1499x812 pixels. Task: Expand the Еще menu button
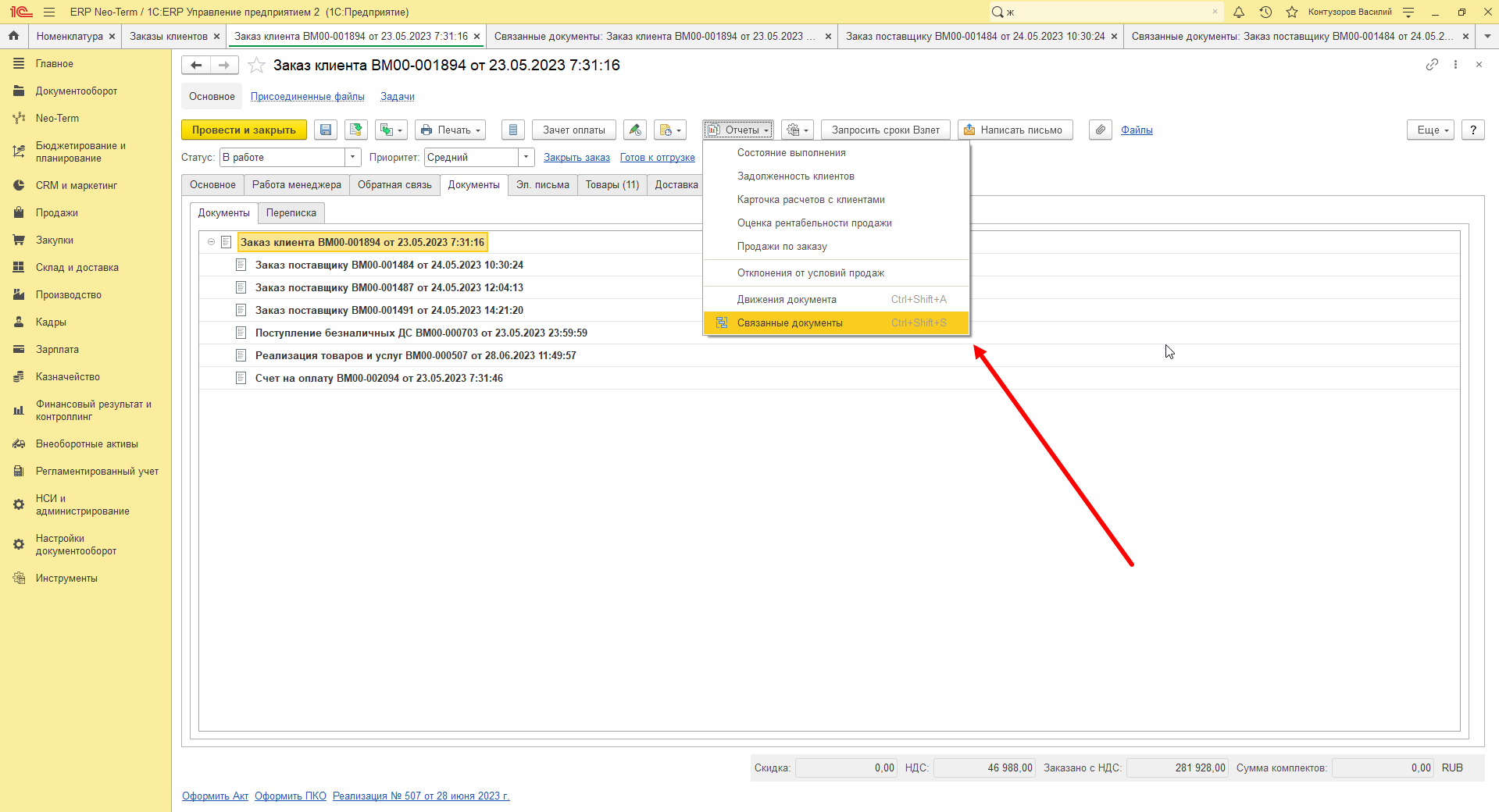pyautogui.click(x=1431, y=130)
